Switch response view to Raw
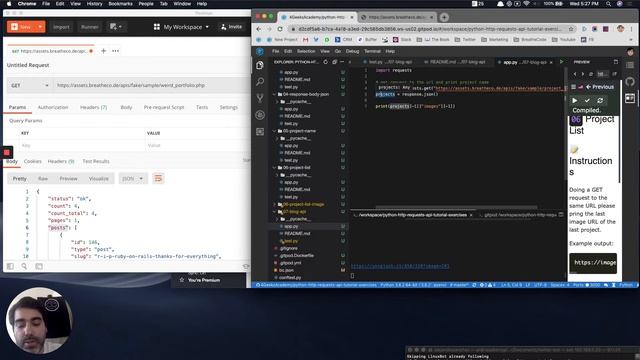This screenshot has width=640, height=360. (43, 178)
